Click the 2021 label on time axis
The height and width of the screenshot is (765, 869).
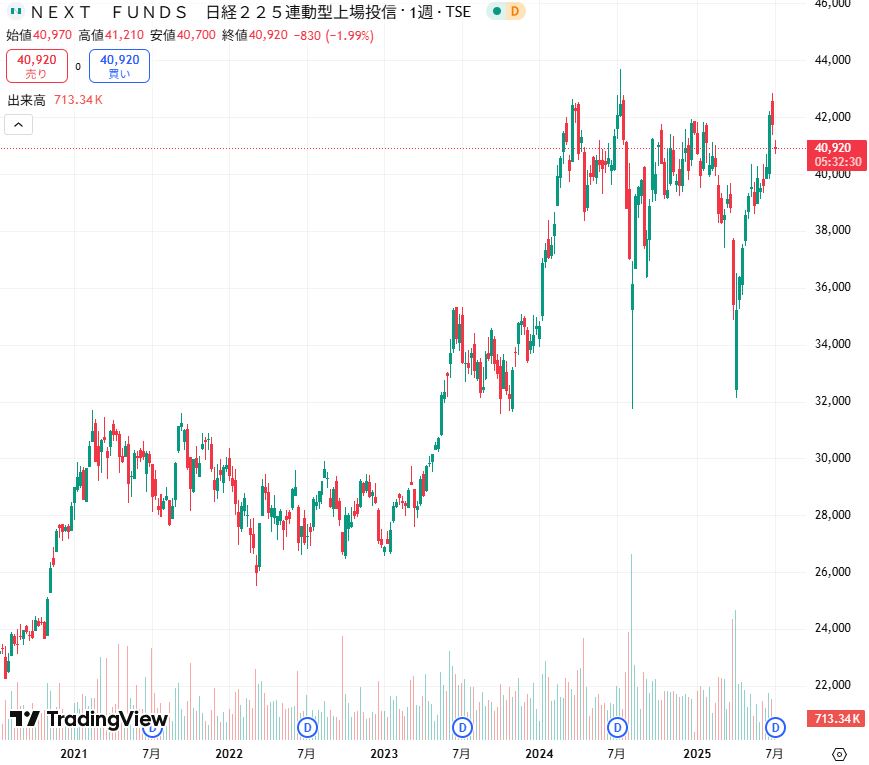point(74,752)
